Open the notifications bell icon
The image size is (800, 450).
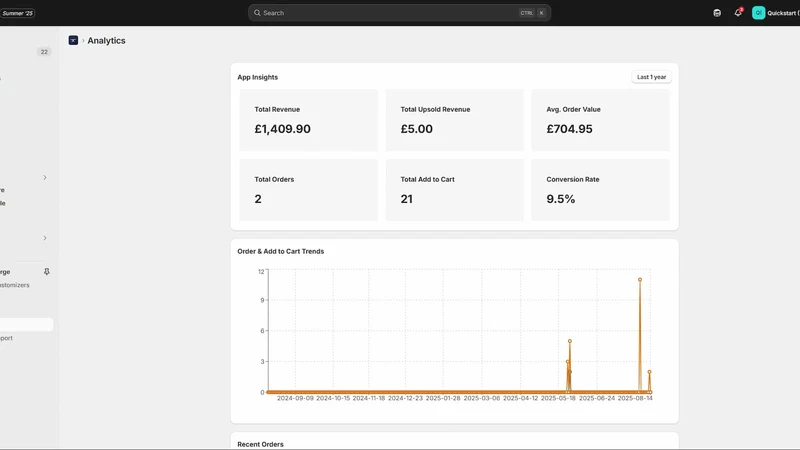738,13
